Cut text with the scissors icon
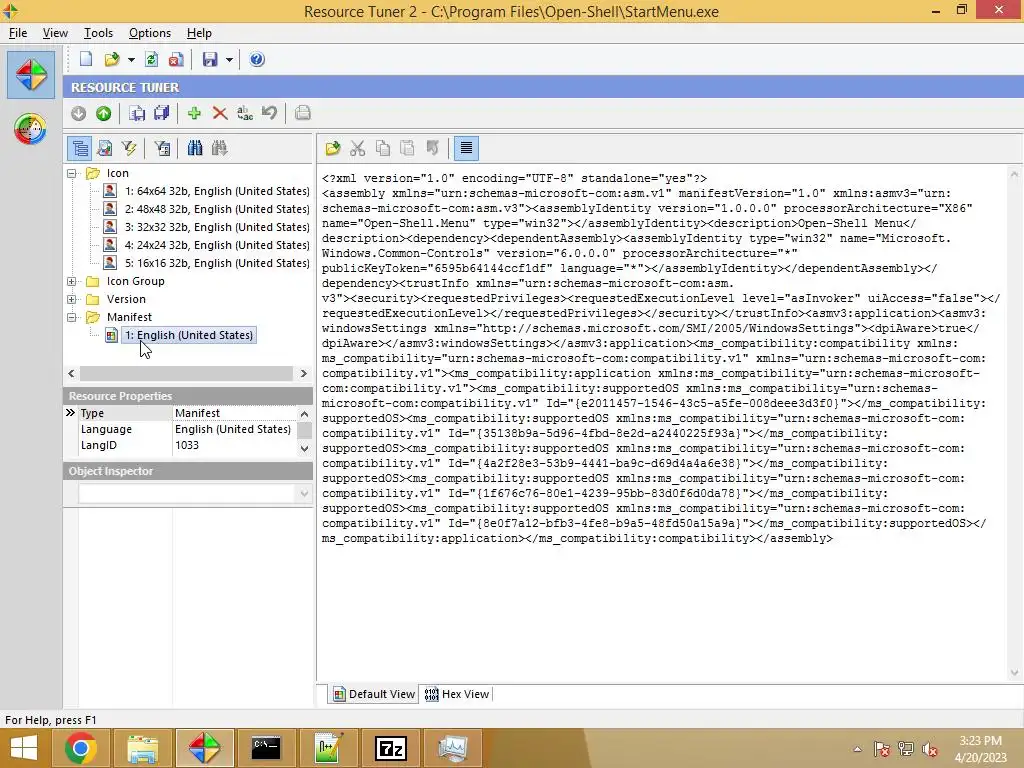Image resolution: width=1024 pixels, height=768 pixels. point(357,148)
